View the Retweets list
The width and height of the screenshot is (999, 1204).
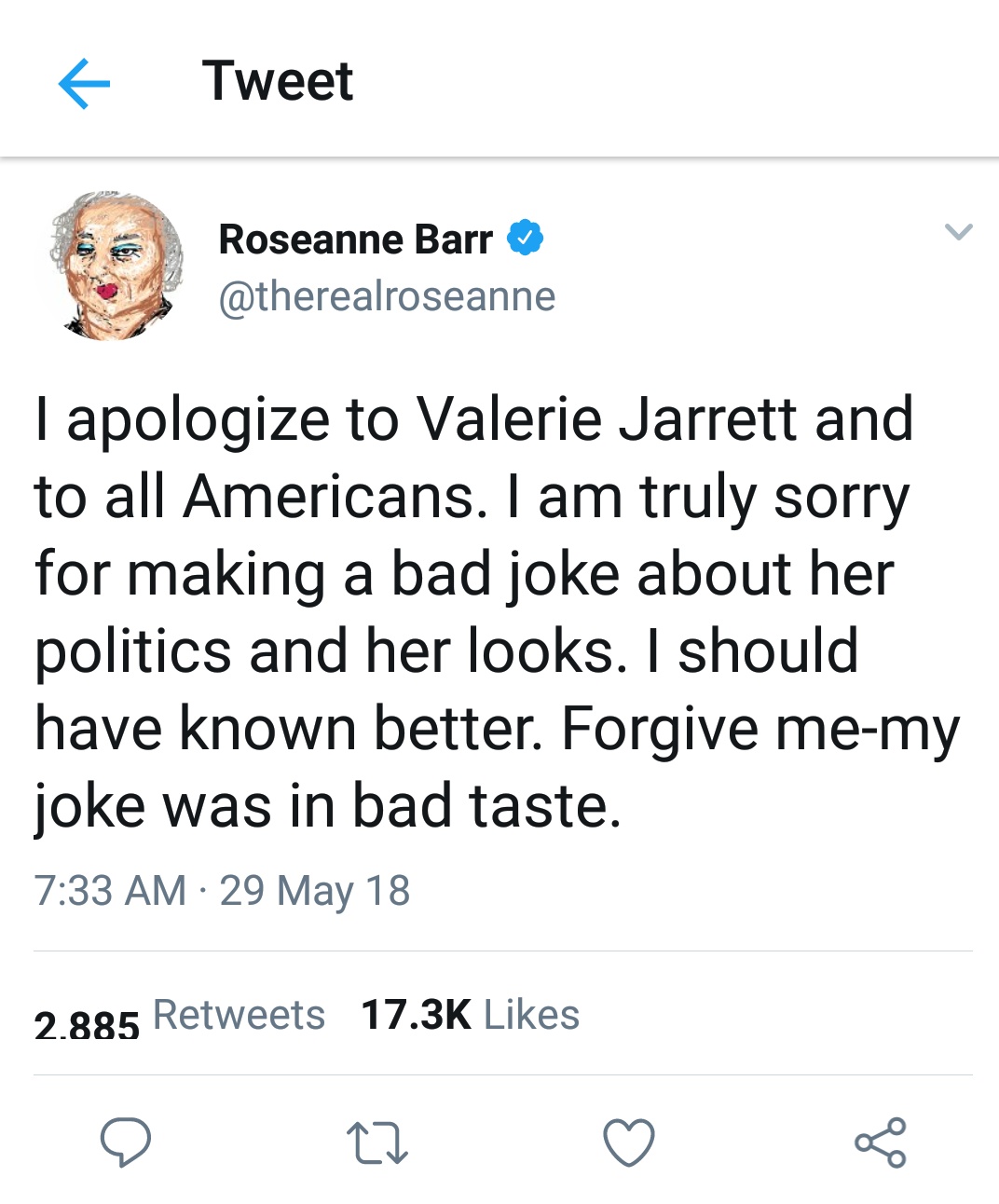pyautogui.click(x=239, y=1015)
